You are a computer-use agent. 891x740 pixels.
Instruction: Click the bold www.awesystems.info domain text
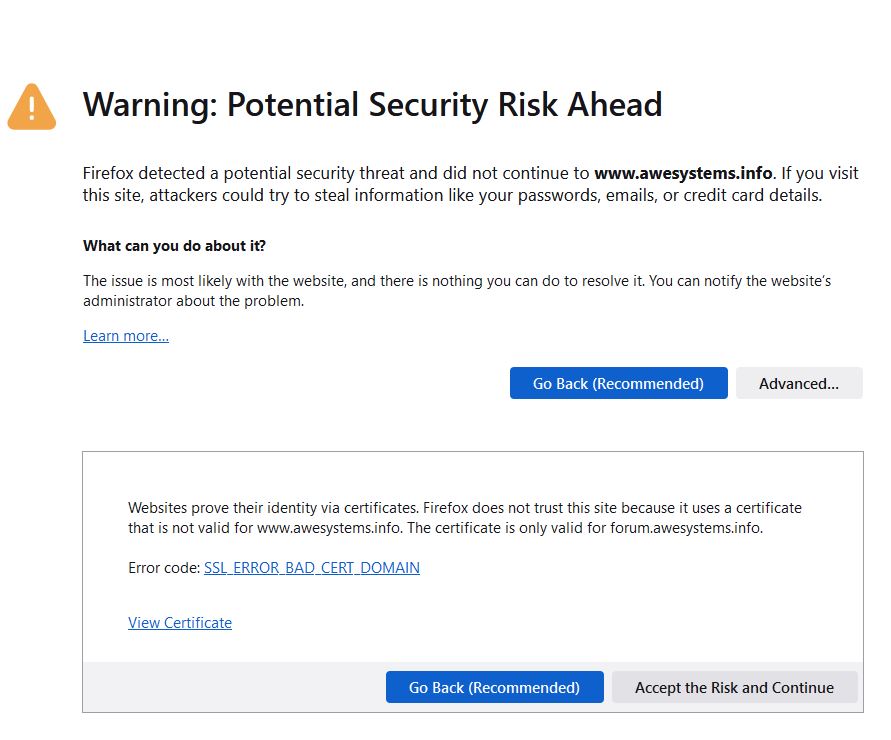pyautogui.click(x=683, y=173)
